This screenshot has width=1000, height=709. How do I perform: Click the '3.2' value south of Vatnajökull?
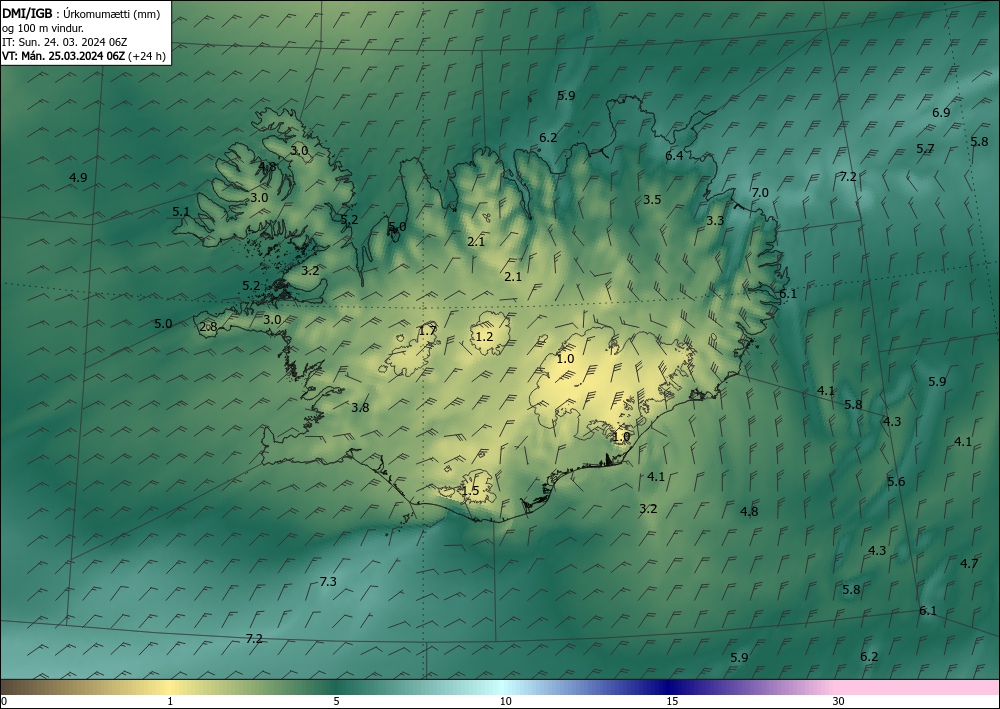point(648,508)
